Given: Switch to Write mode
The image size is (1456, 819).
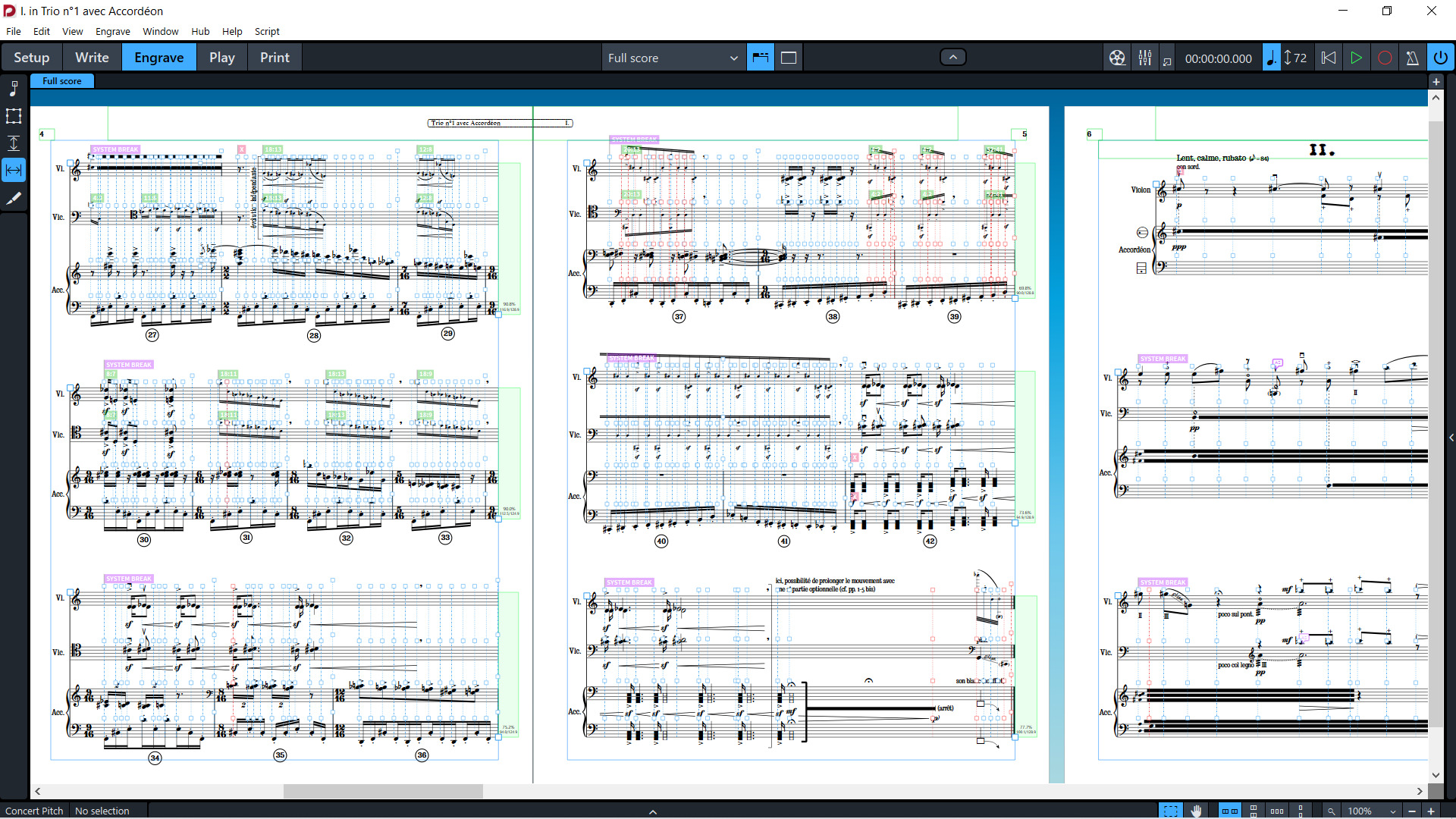Looking at the screenshot, I should (92, 58).
